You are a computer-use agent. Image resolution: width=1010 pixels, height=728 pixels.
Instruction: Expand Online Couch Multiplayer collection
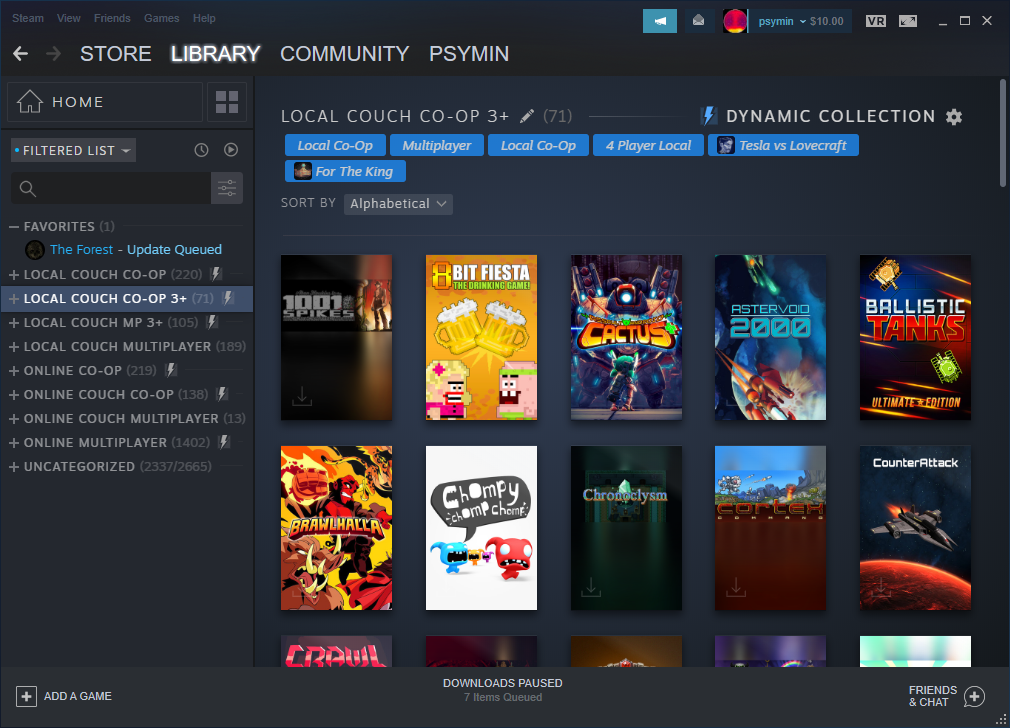(x=14, y=419)
